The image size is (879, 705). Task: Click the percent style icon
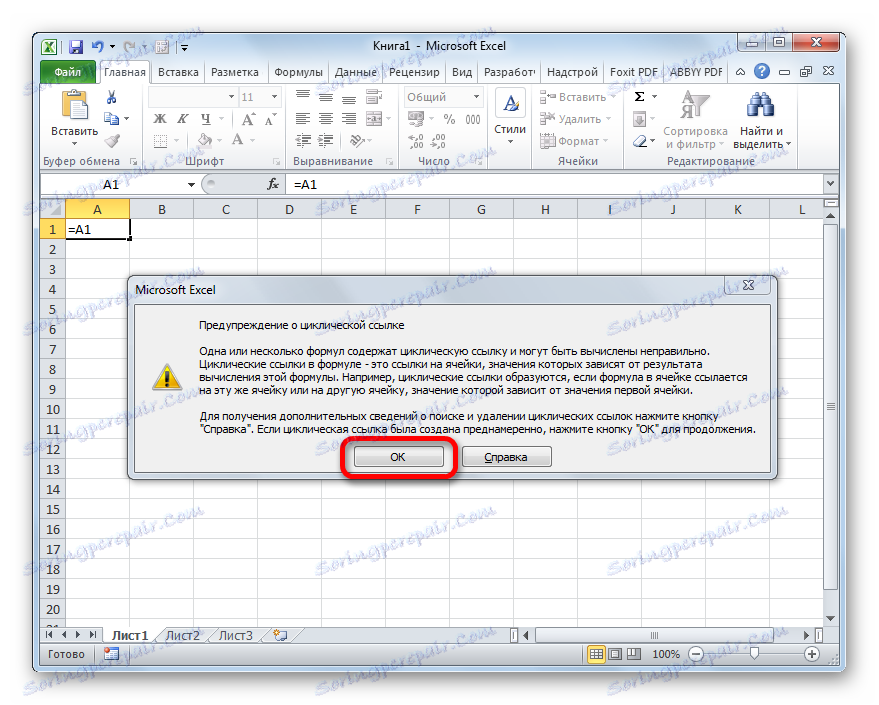(x=449, y=119)
